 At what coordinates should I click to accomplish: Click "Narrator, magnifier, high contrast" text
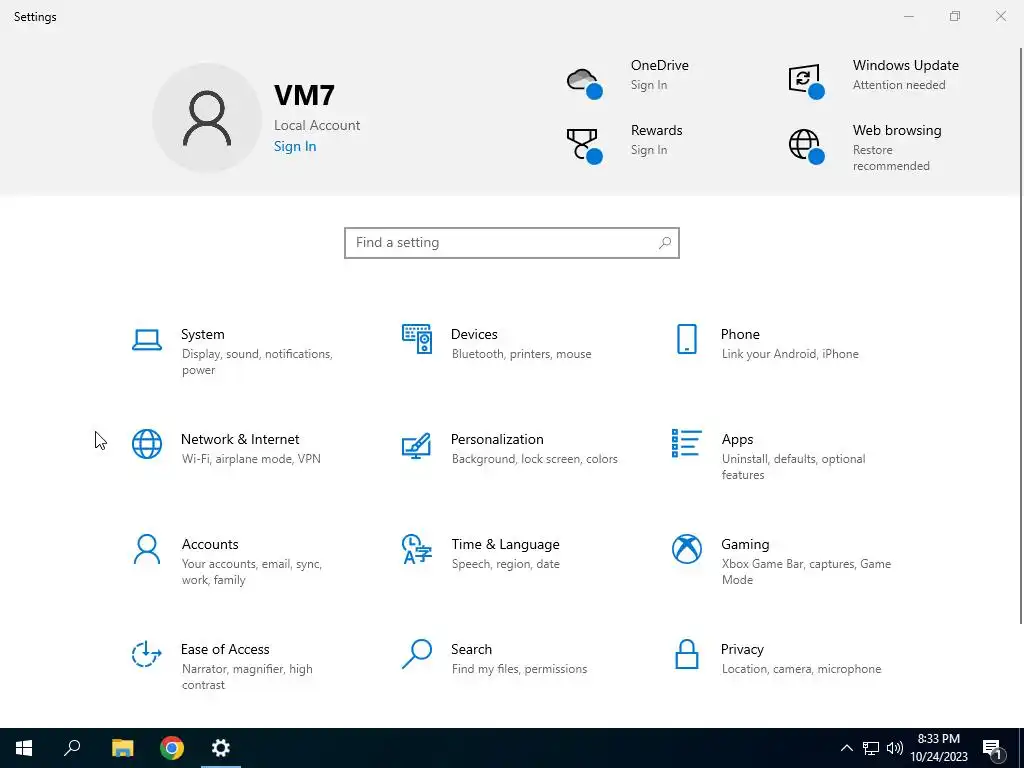point(247,677)
